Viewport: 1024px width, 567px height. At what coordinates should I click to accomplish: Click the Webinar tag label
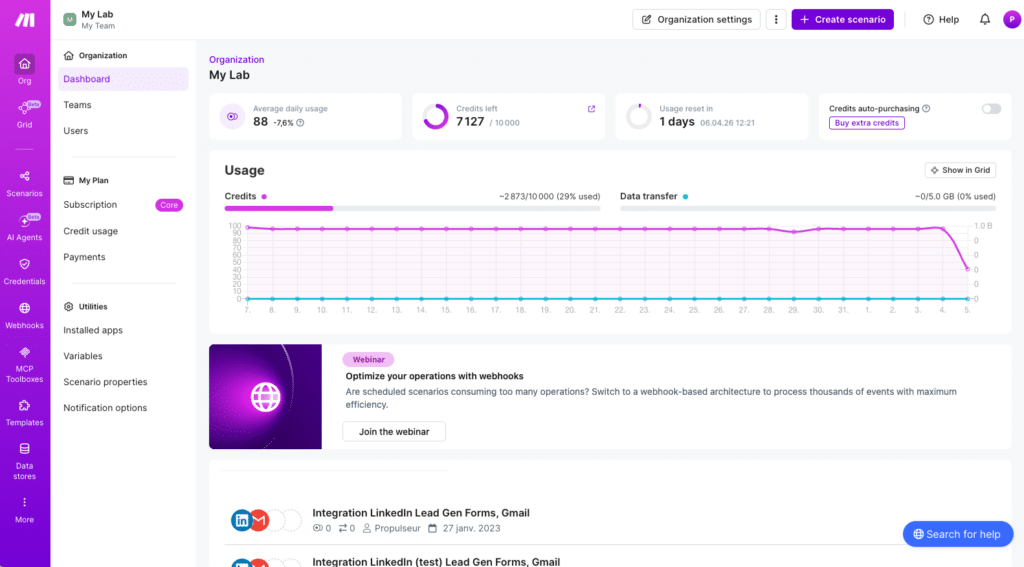[x=368, y=359]
